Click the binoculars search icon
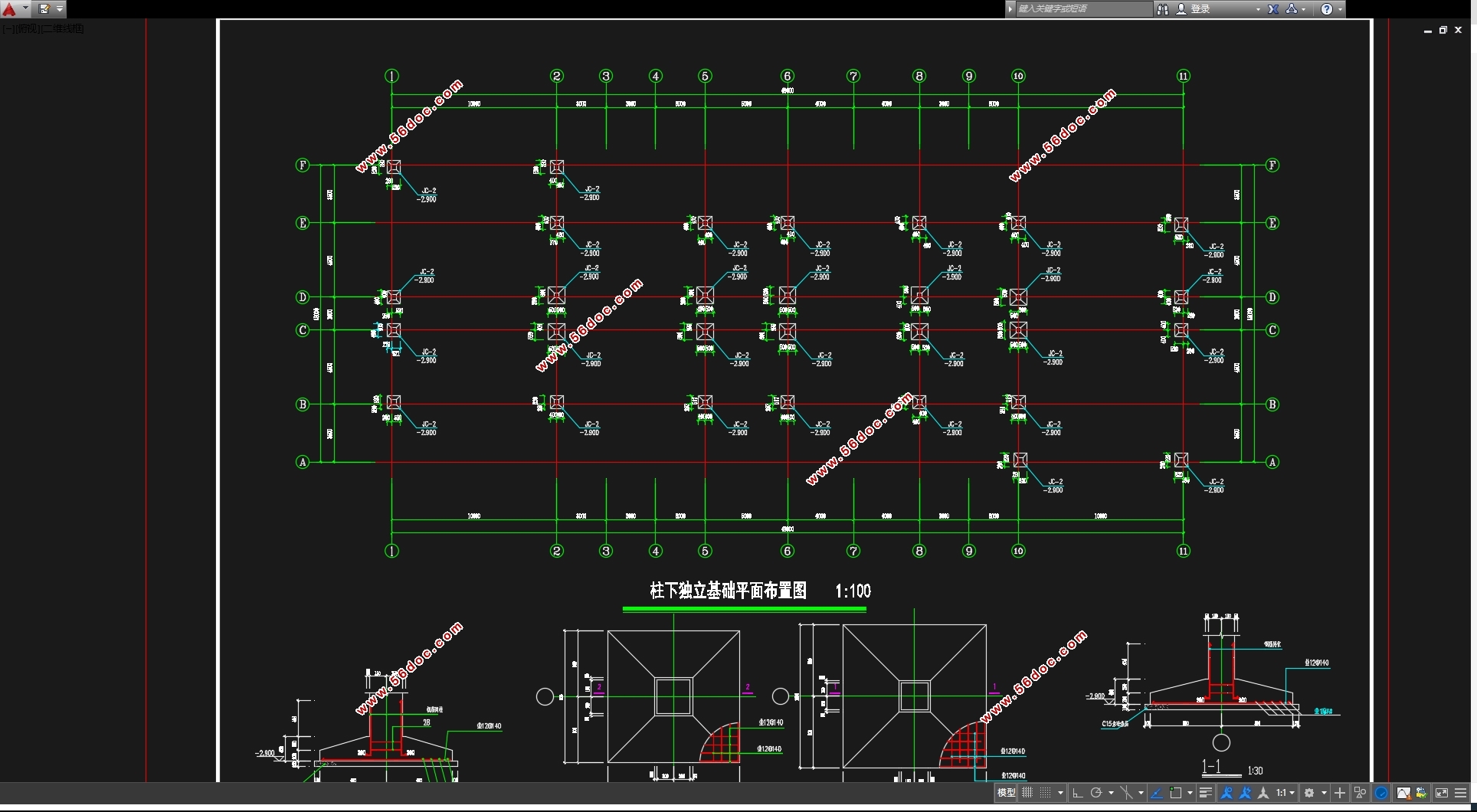 tap(1163, 9)
